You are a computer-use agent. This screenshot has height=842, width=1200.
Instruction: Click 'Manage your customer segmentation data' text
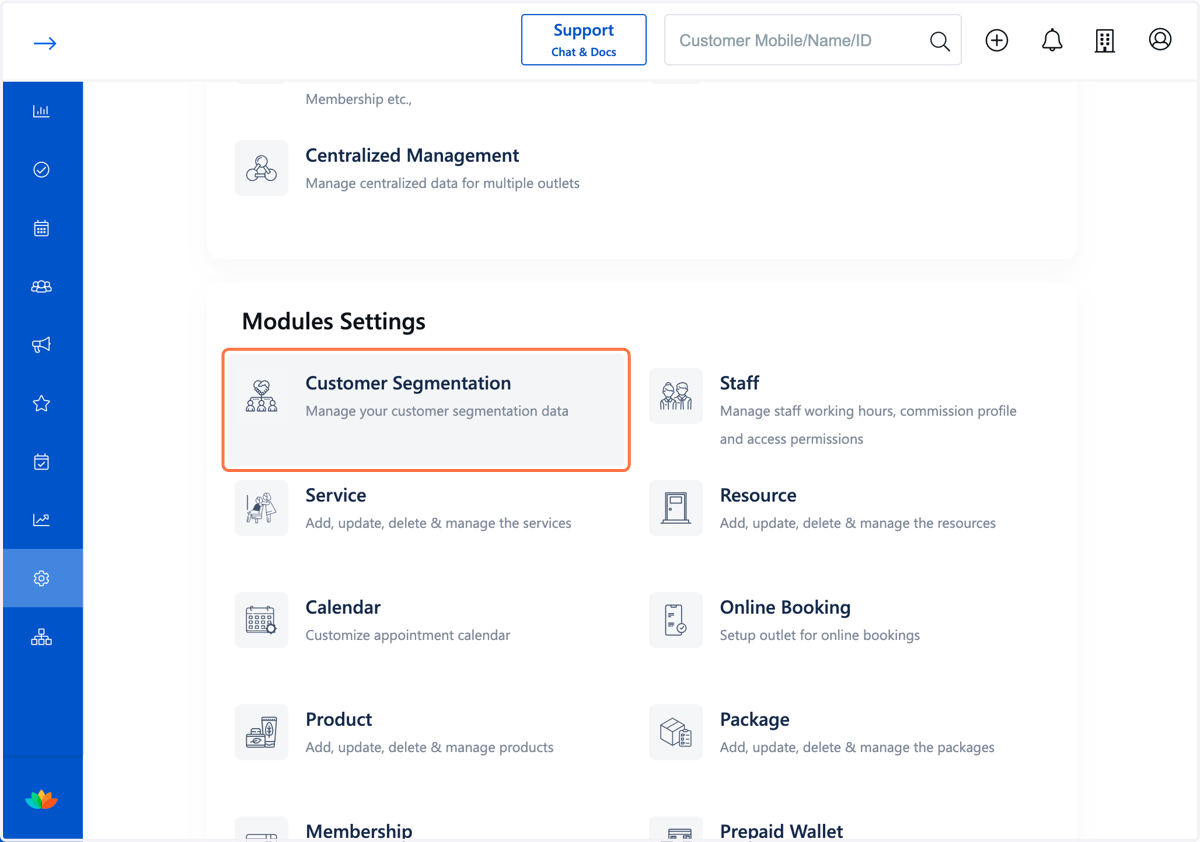click(437, 411)
